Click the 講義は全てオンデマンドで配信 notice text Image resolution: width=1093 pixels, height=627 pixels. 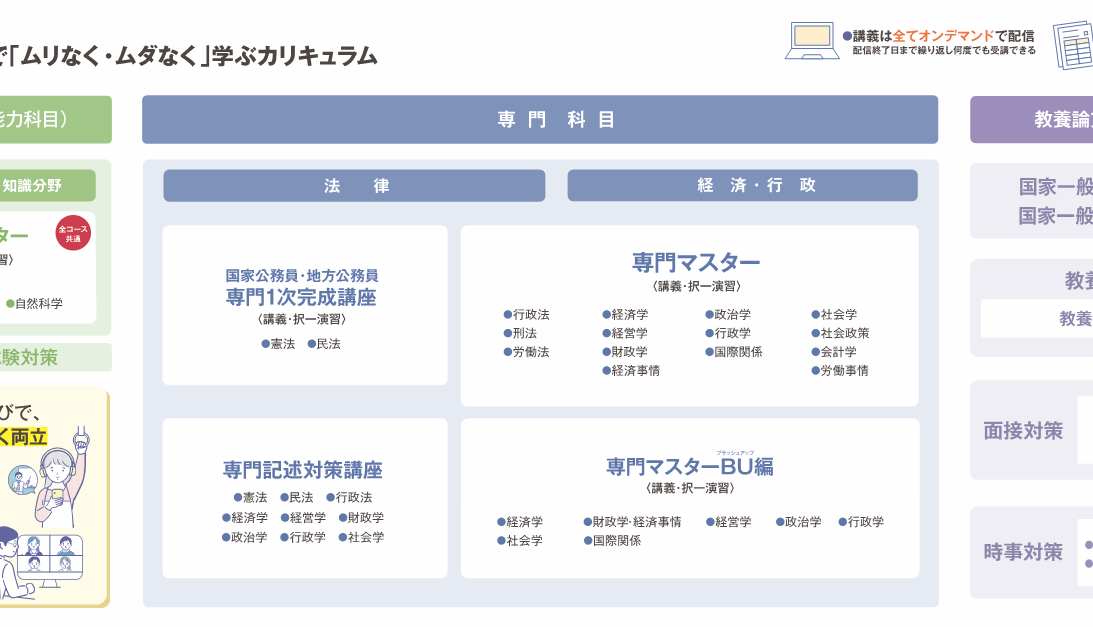coord(938,36)
